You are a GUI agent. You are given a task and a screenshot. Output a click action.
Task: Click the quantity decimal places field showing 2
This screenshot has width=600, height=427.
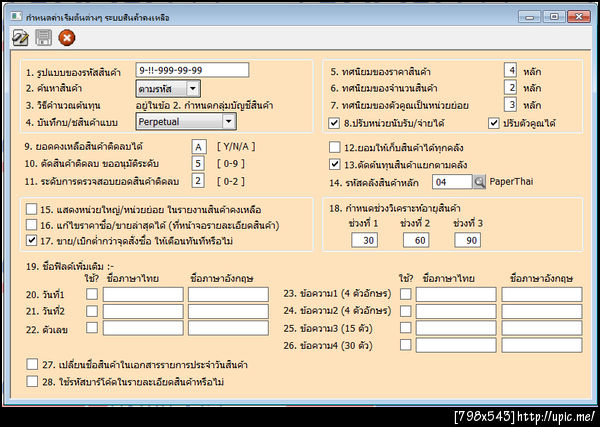(510, 87)
